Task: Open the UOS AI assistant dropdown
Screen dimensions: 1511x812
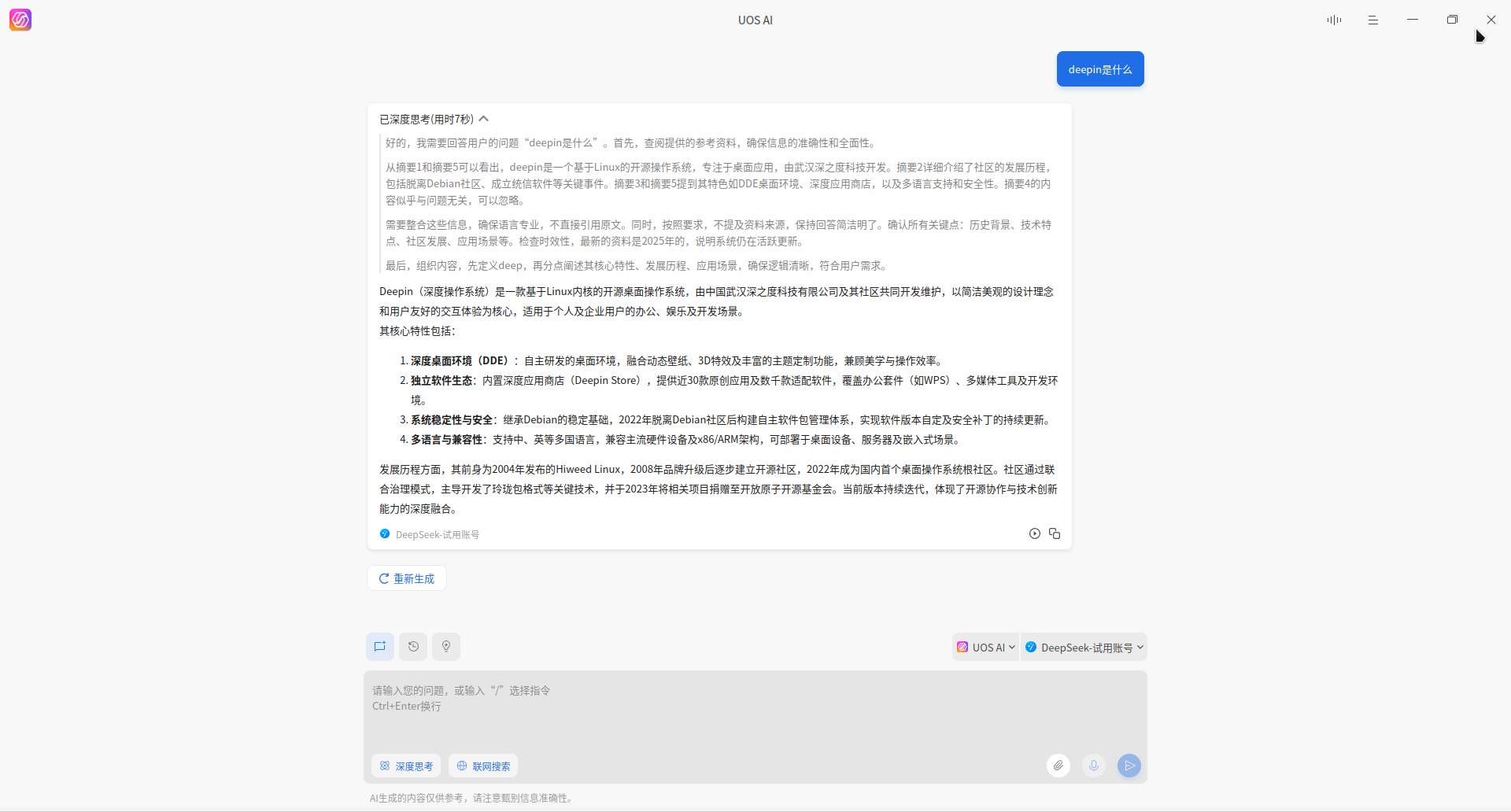Action: click(x=985, y=648)
